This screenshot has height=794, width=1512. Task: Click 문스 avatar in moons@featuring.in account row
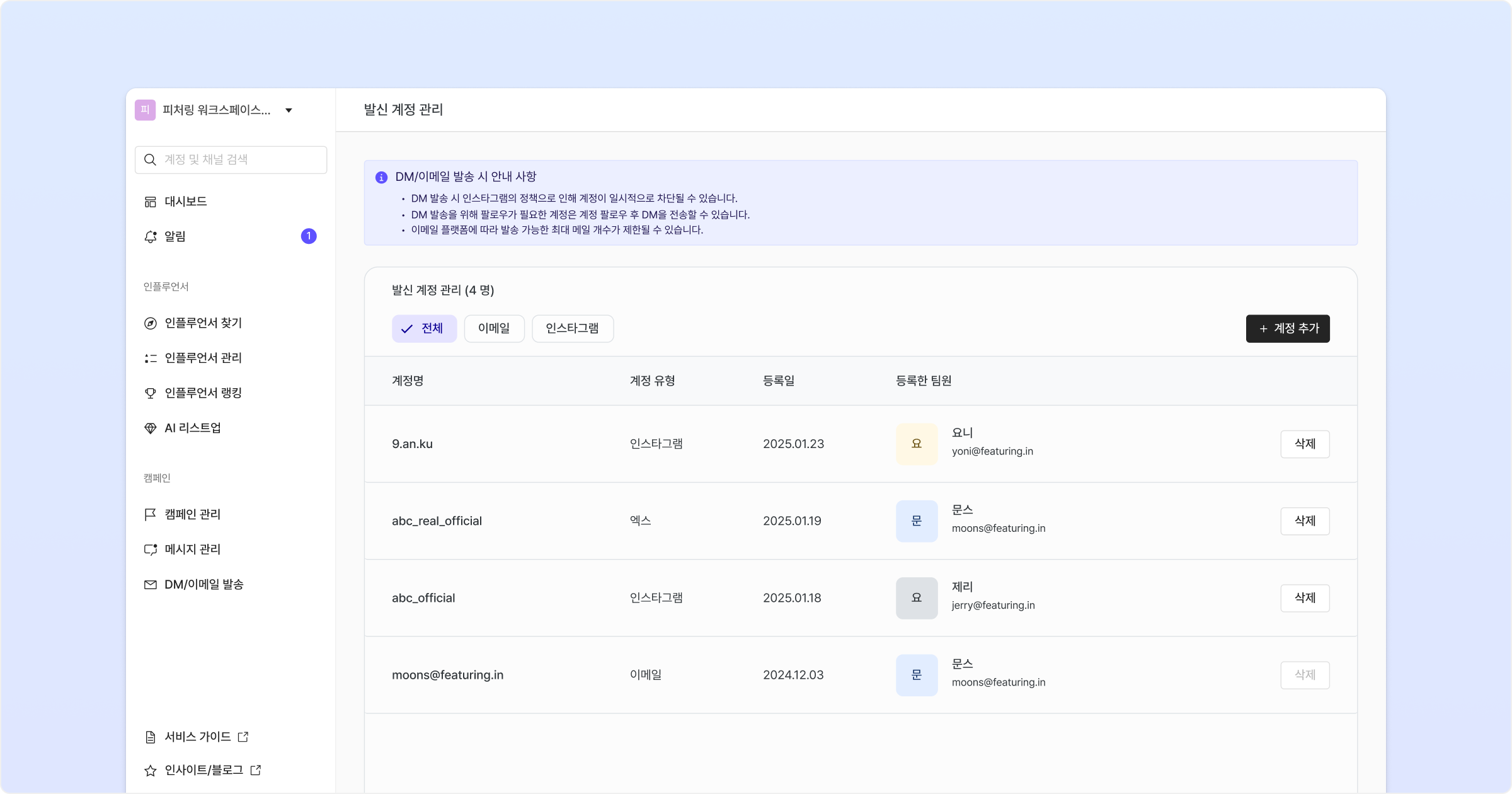(917, 675)
